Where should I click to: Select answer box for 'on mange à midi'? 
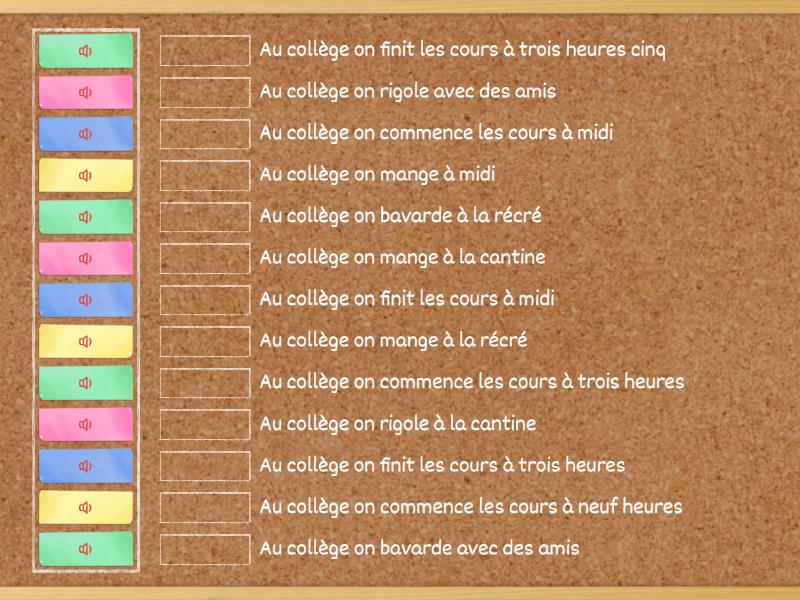(x=205, y=176)
